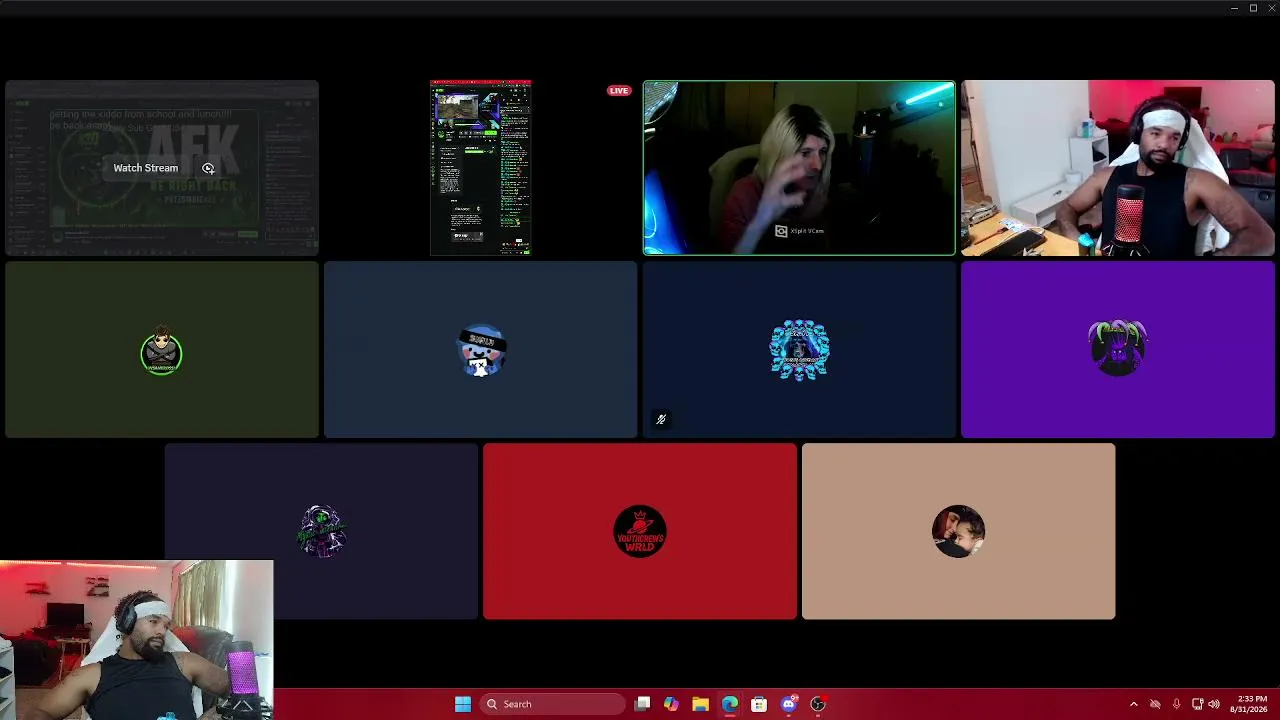Switch to Discord in the taskbar

tap(788, 704)
